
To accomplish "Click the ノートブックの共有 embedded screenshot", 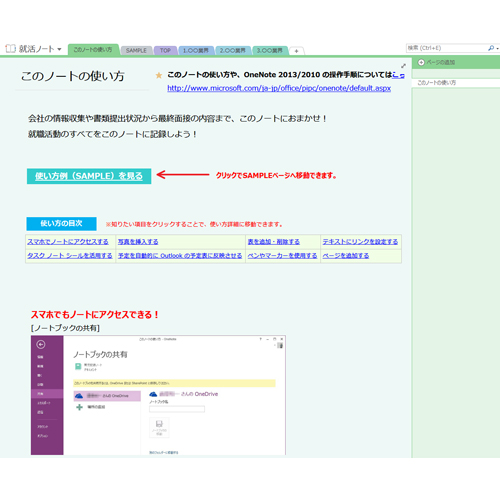I will tap(158, 395).
